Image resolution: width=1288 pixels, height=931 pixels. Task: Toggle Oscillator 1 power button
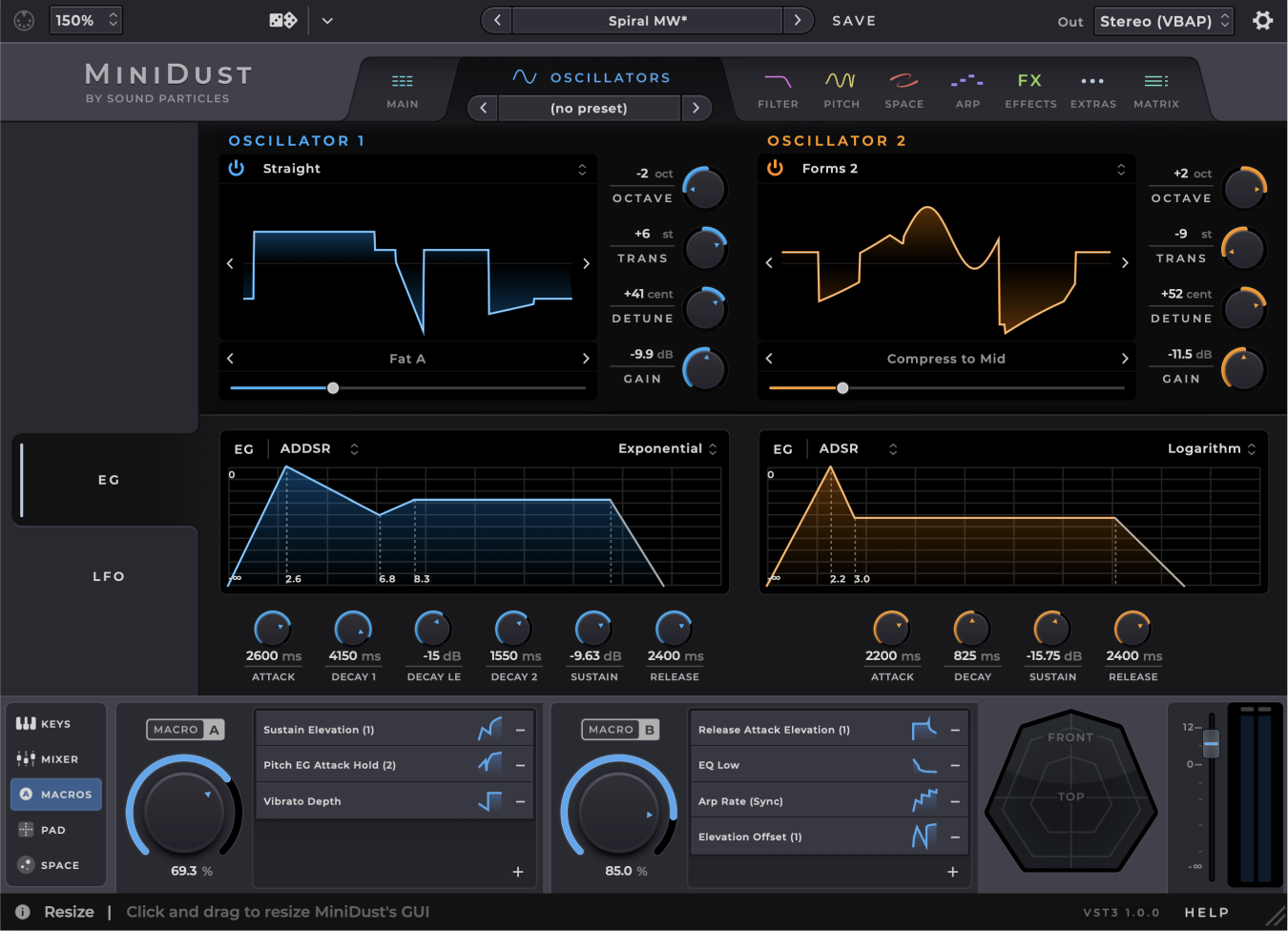pos(237,168)
